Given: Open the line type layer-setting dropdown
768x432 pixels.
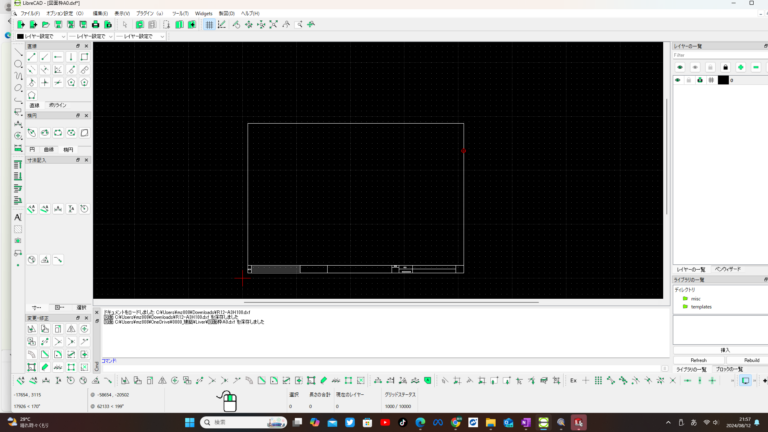Looking at the screenshot, I should point(140,36).
